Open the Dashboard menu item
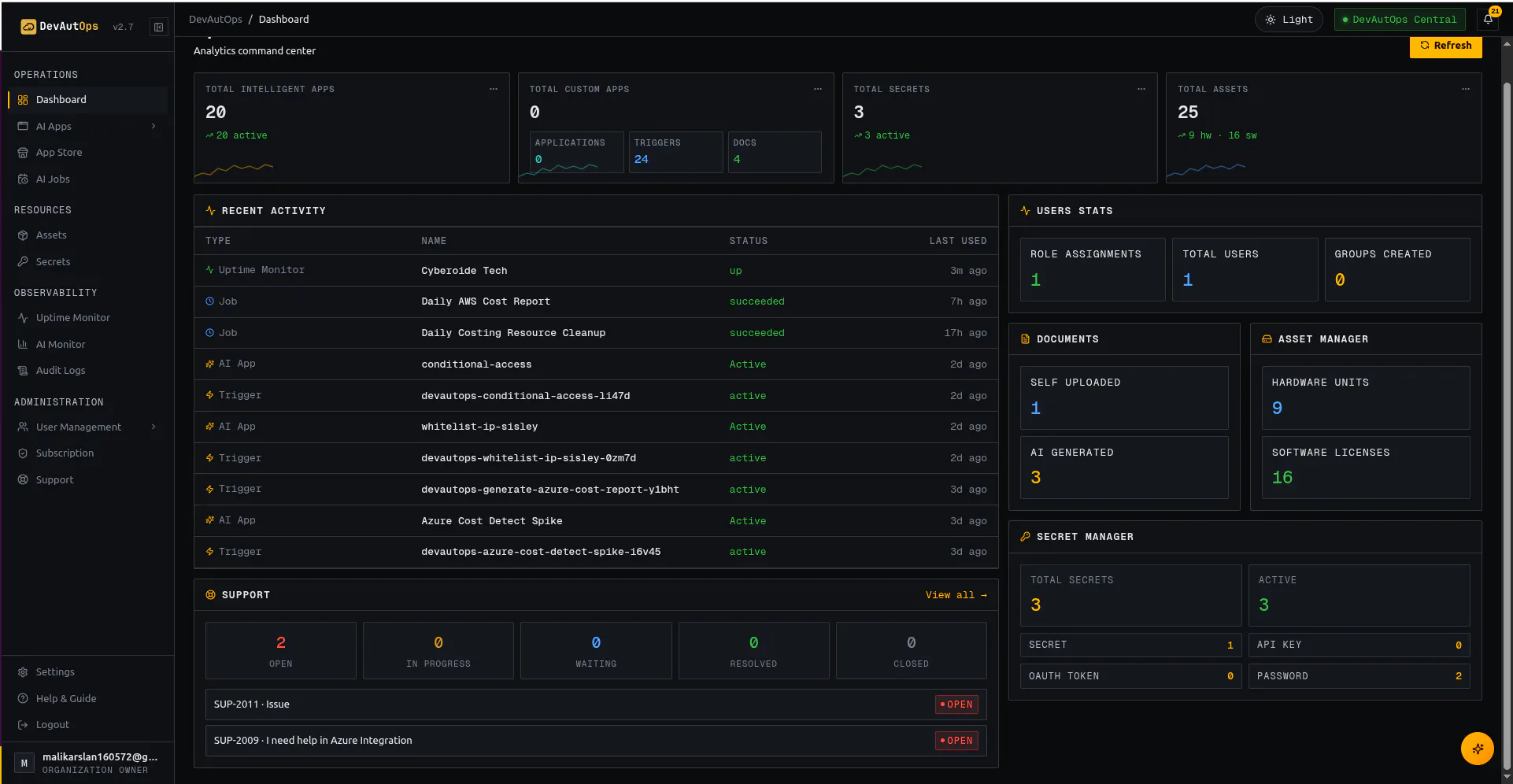The image size is (1513, 784). tap(88, 100)
